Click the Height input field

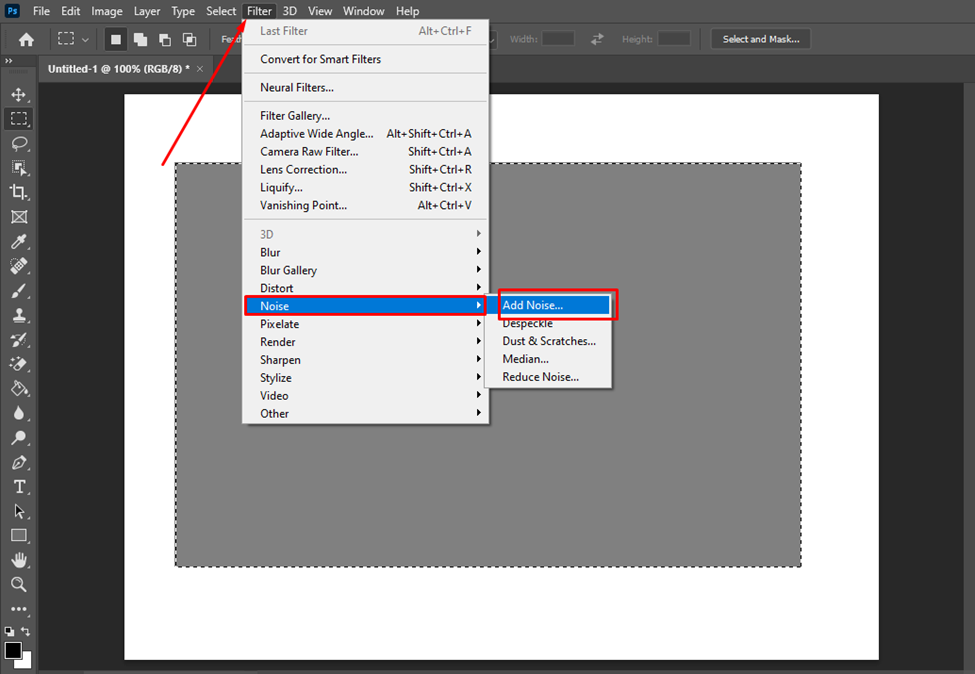click(x=673, y=39)
